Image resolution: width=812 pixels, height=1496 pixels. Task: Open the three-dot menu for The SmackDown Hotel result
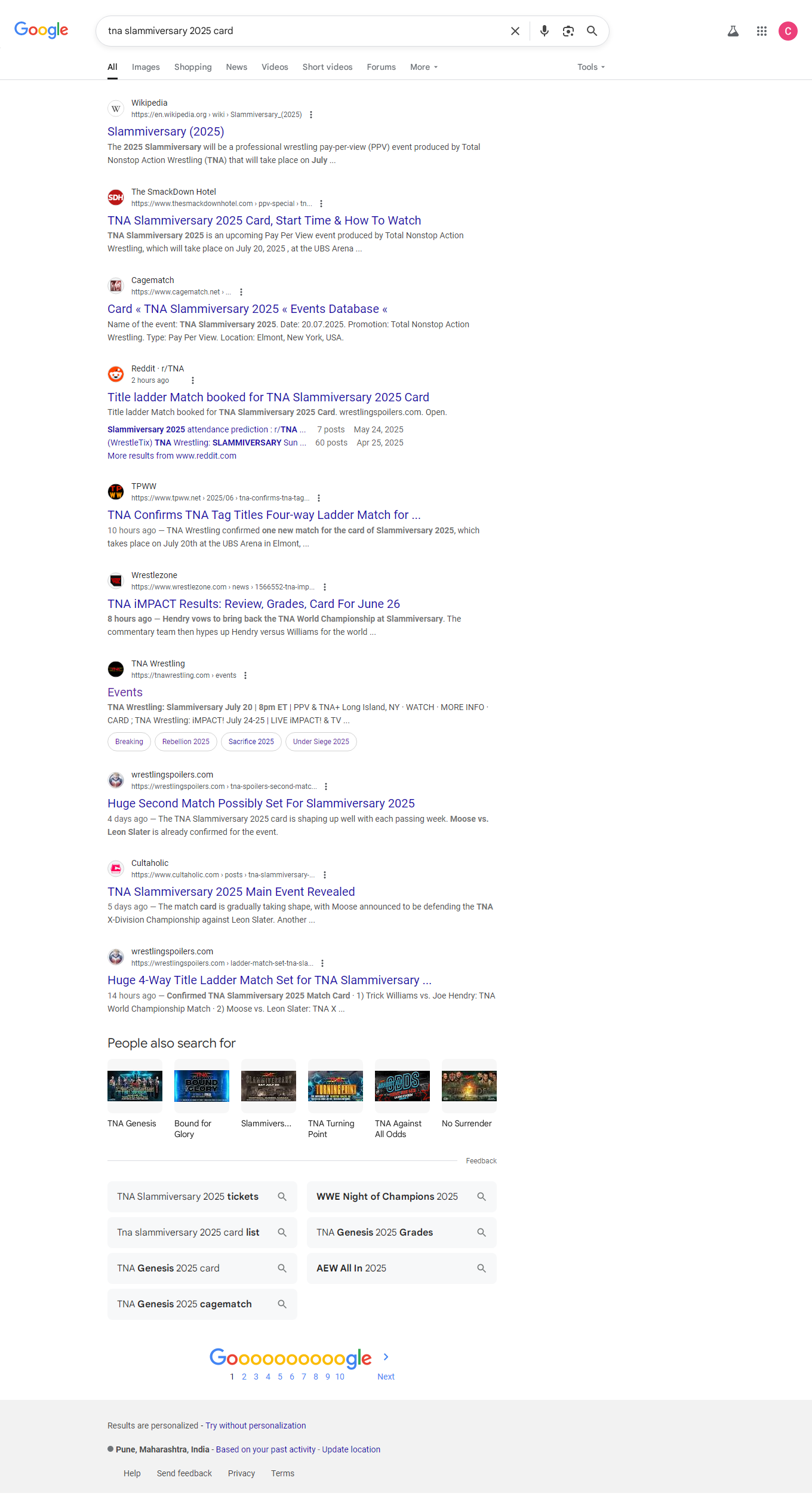click(x=321, y=204)
